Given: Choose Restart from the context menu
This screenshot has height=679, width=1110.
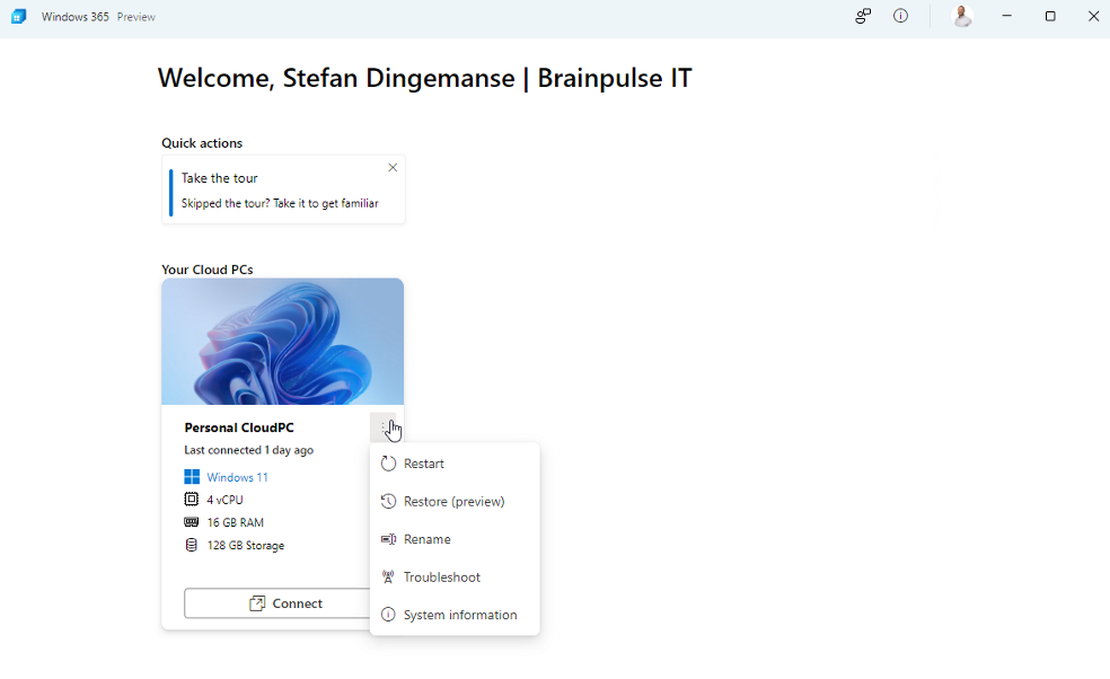Looking at the screenshot, I should pos(454,464).
